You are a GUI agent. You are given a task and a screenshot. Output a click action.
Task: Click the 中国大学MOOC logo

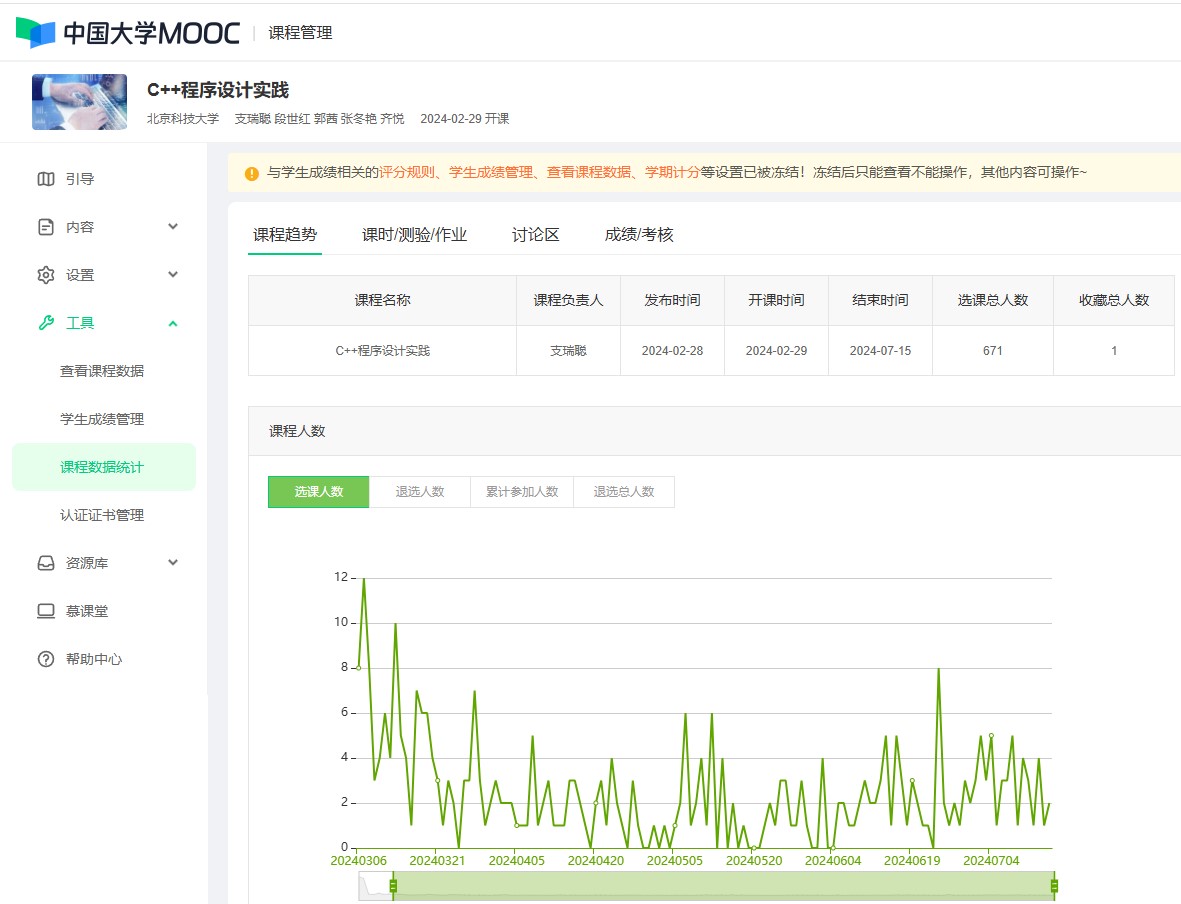click(128, 32)
